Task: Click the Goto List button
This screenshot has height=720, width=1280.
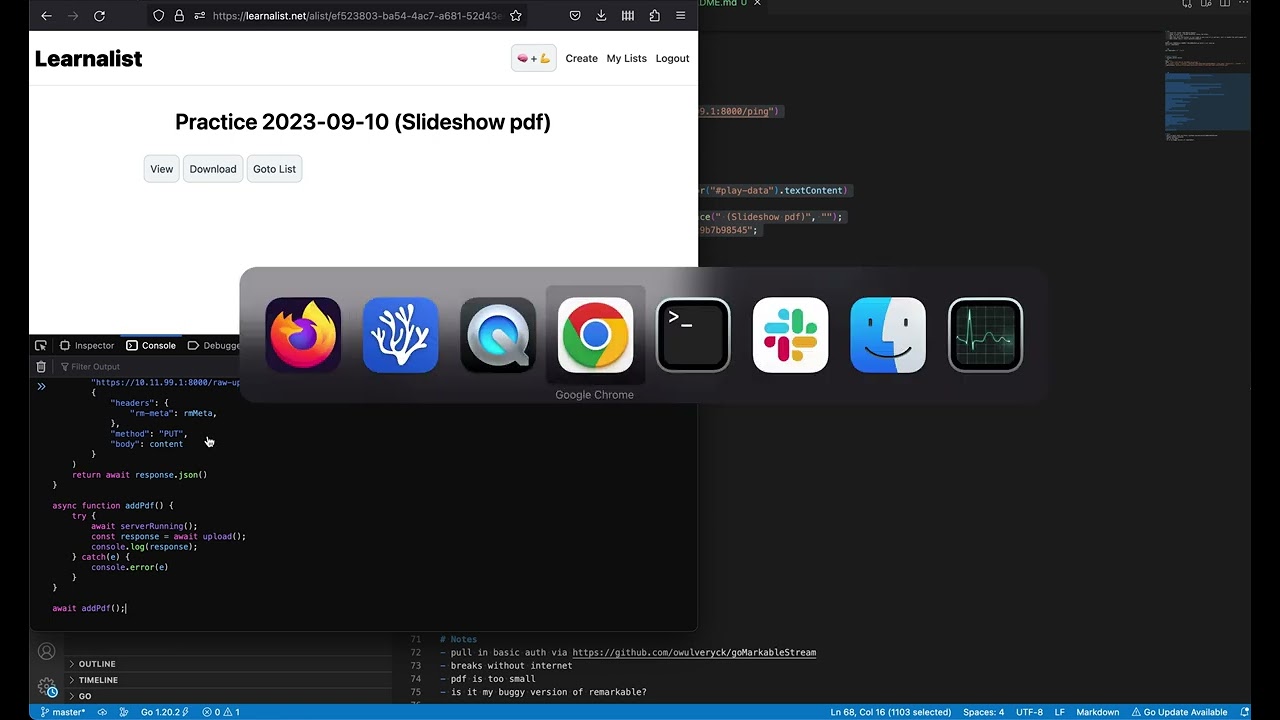Action: [274, 169]
